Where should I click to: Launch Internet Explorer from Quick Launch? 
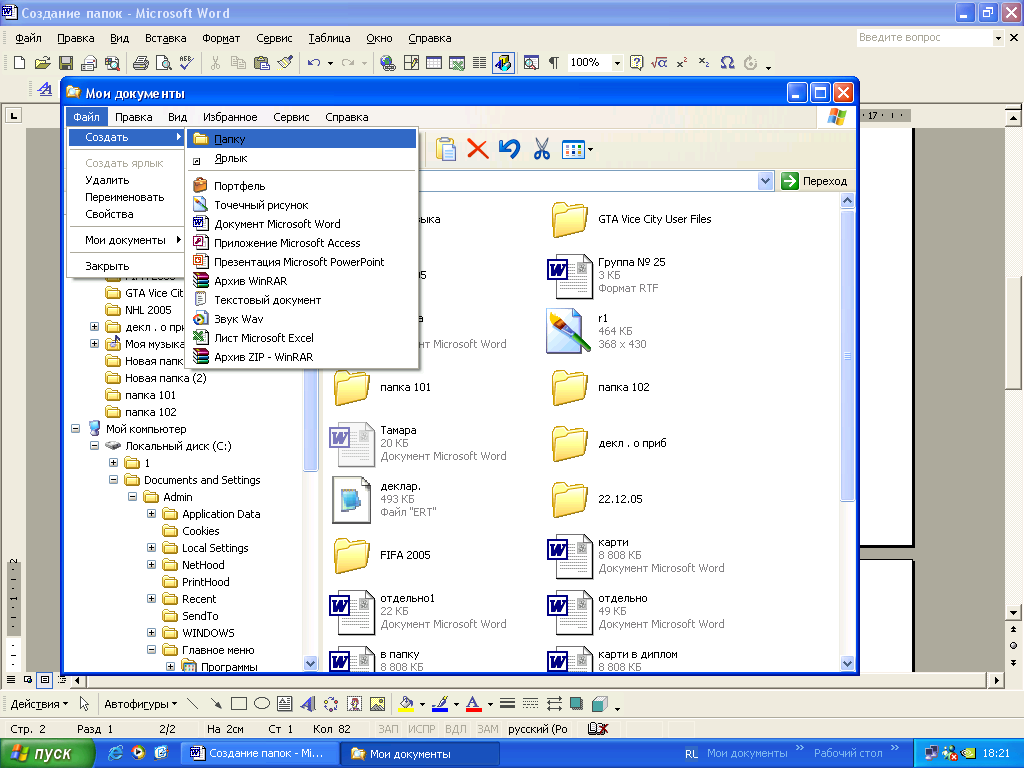[116, 752]
